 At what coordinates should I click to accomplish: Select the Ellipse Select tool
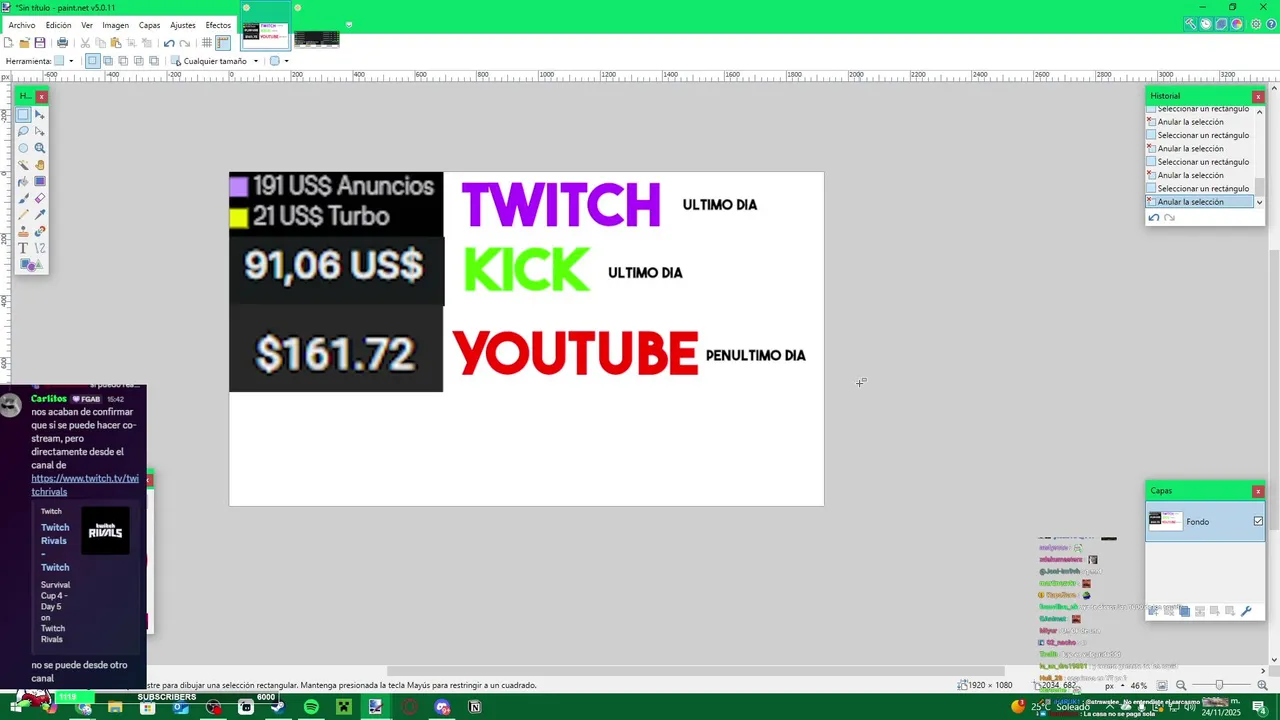click(23, 148)
